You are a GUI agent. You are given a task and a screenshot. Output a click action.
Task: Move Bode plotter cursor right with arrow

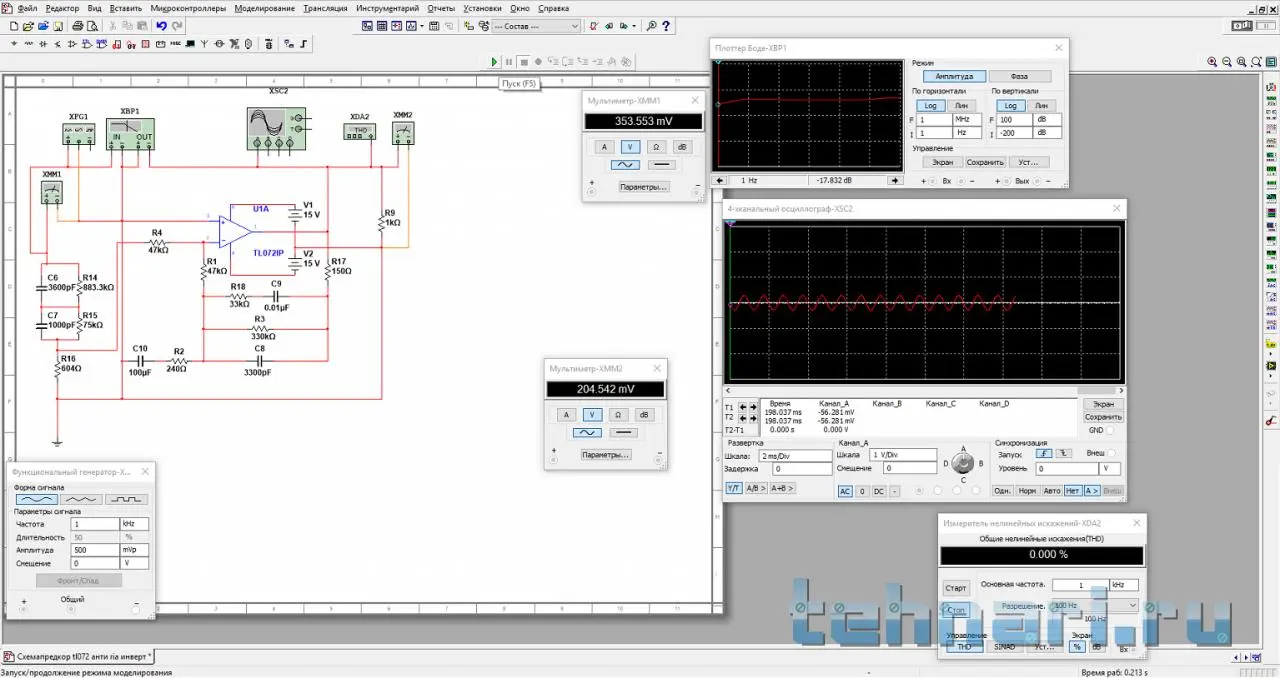895,180
